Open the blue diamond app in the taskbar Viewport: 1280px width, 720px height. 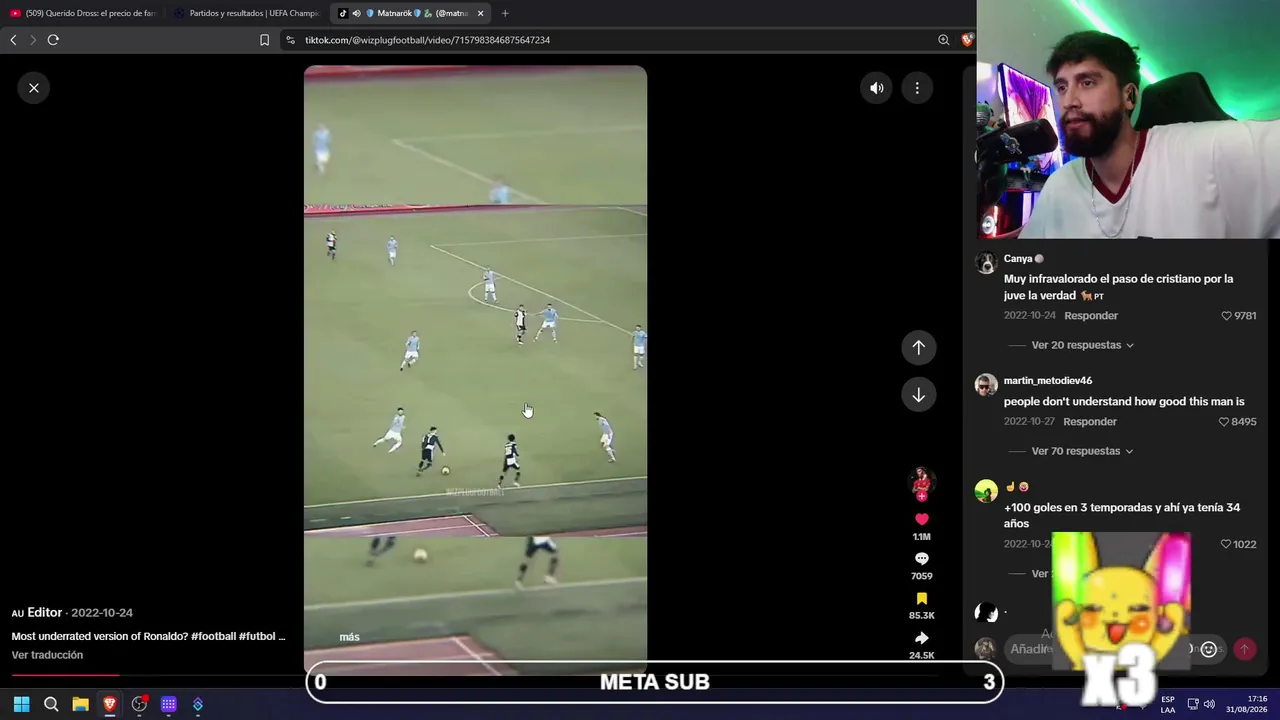(198, 704)
